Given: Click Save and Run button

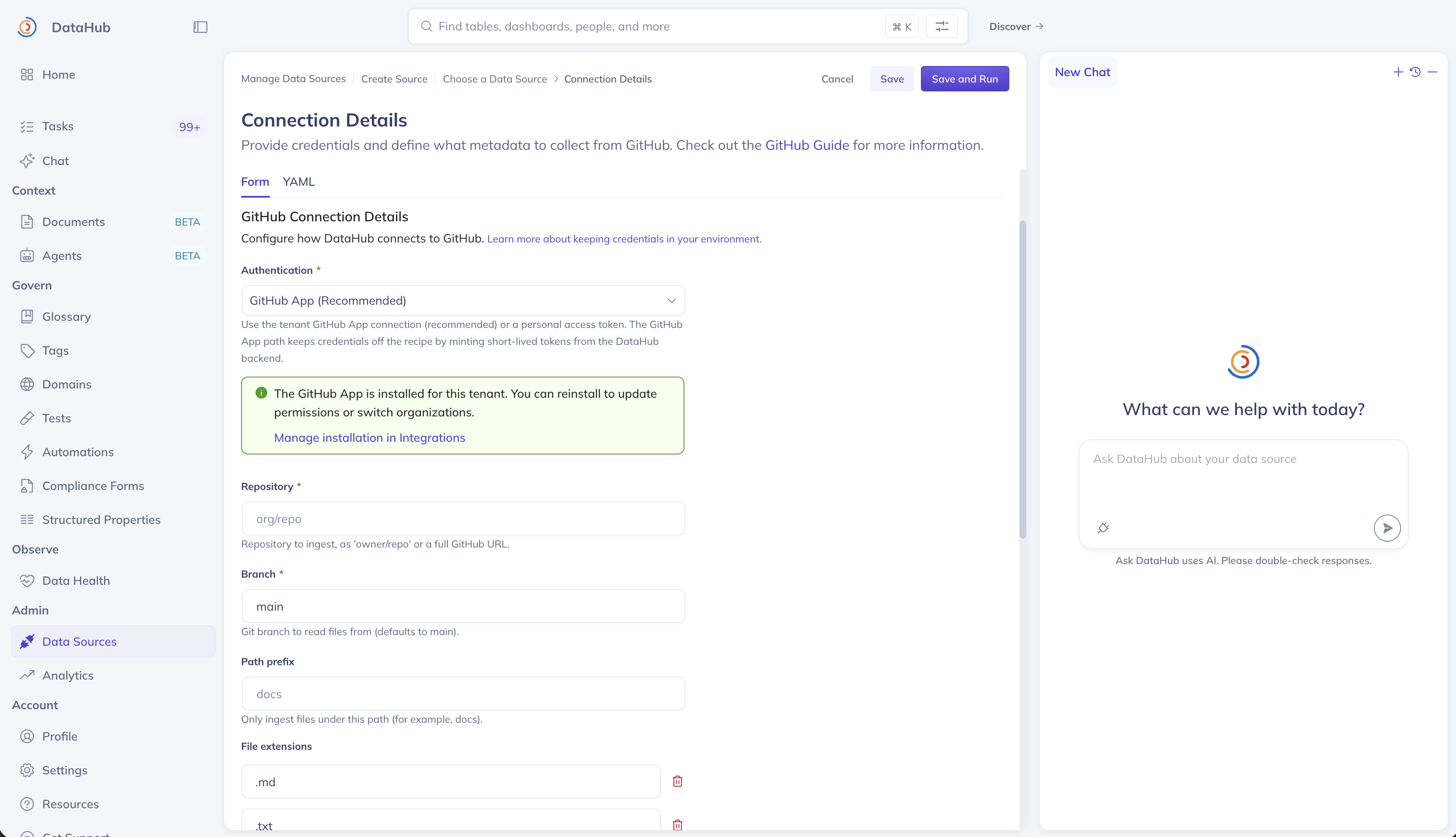Looking at the screenshot, I should 965,79.
